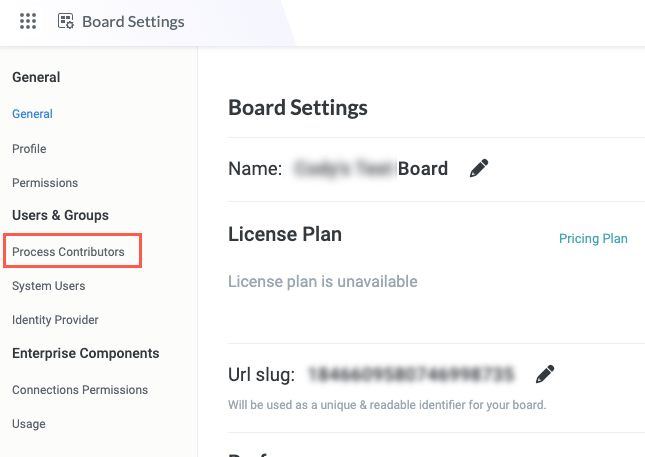Edit the board name with pencil icon
The width and height of the screenshot is (645, 457).
coord(479,168)
